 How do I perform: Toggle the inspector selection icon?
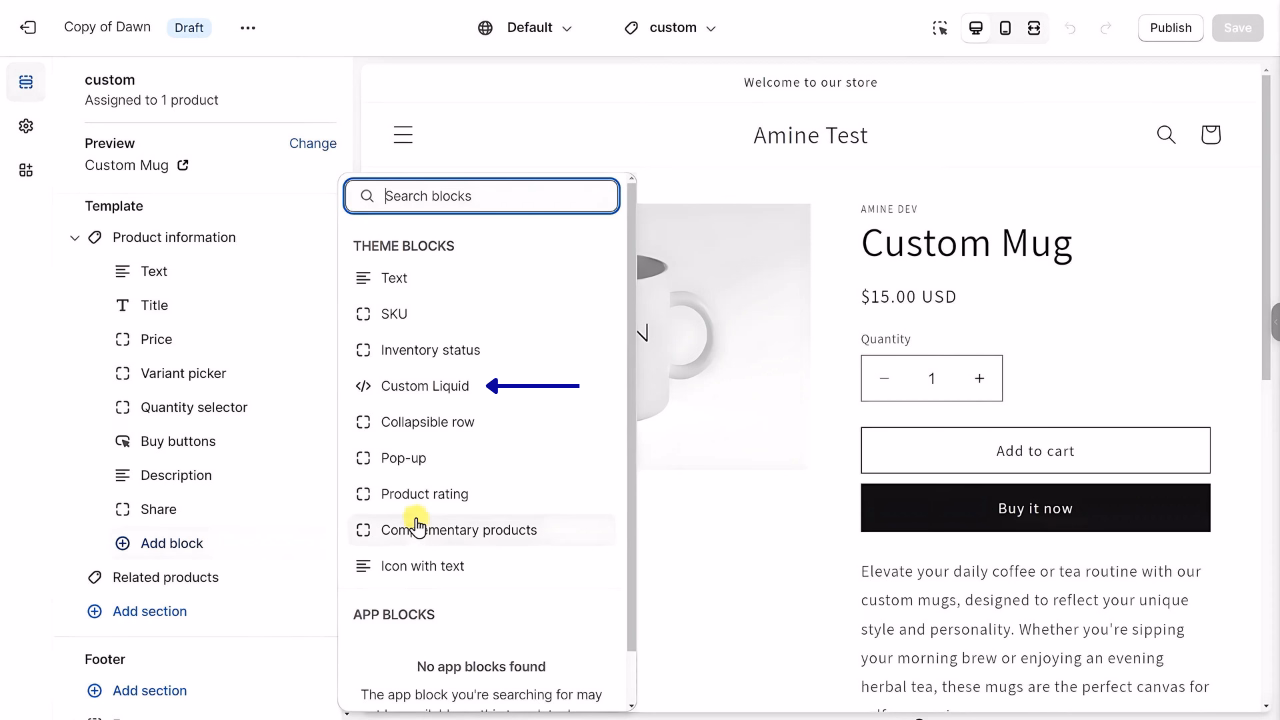pyautogui.click(x=940, y=28)
